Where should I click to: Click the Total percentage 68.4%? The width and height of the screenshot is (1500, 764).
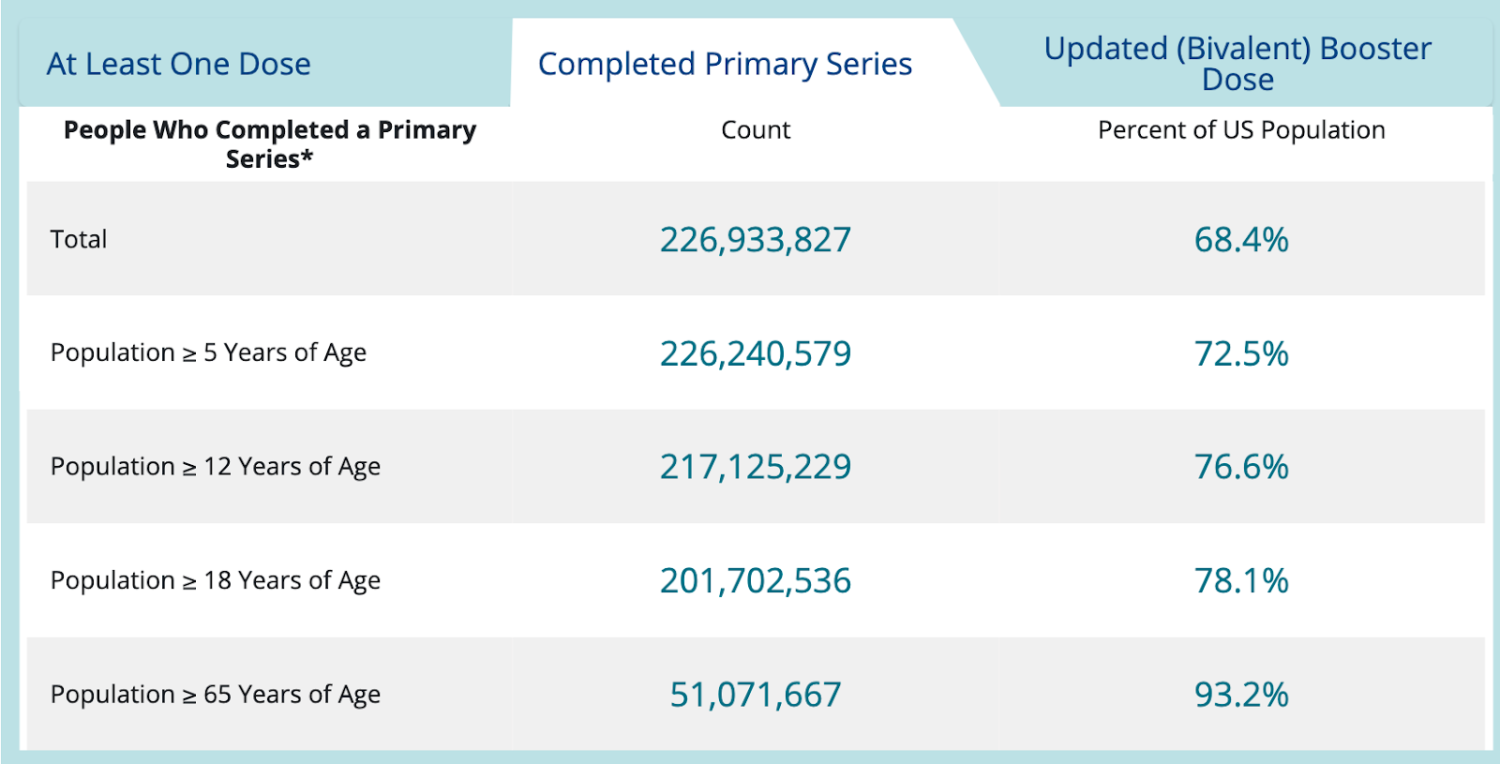click(1242, 240)
